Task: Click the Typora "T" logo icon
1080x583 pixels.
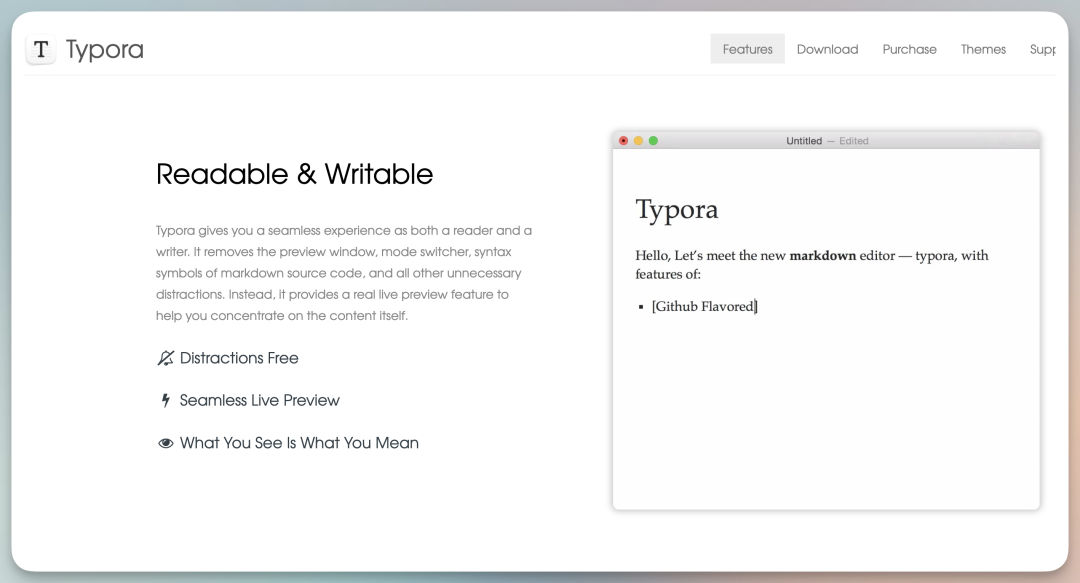Action: click(40, 50)
